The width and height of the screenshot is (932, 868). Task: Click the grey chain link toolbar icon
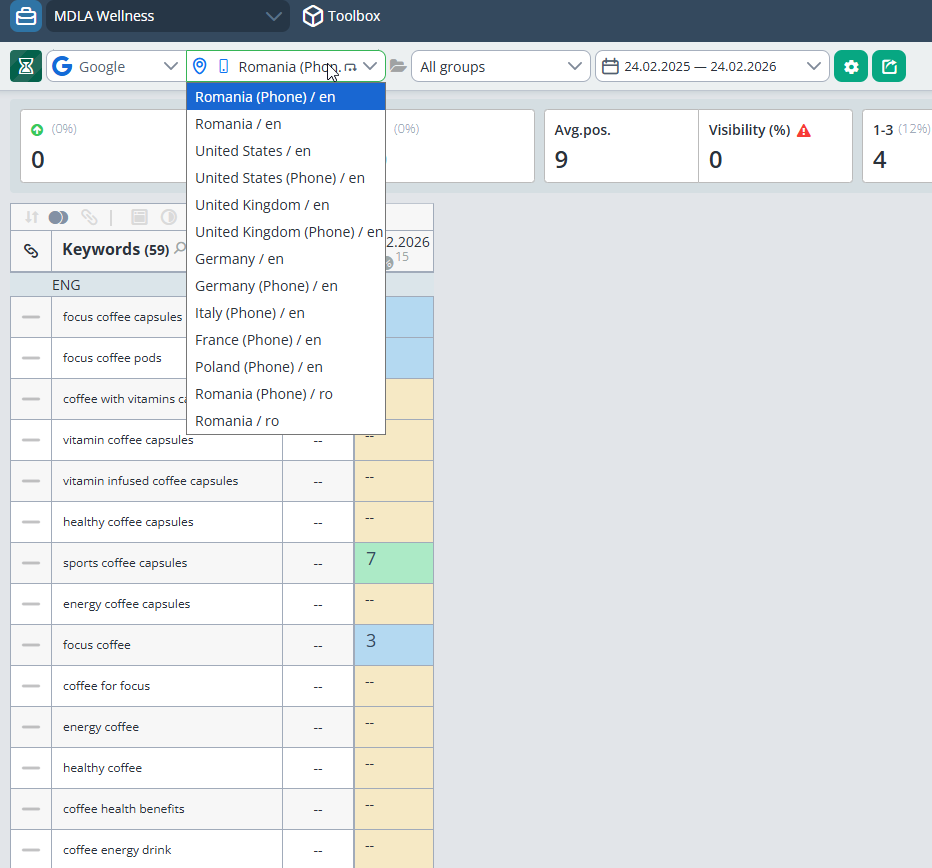pyautogui.click(x=89, y=217)
